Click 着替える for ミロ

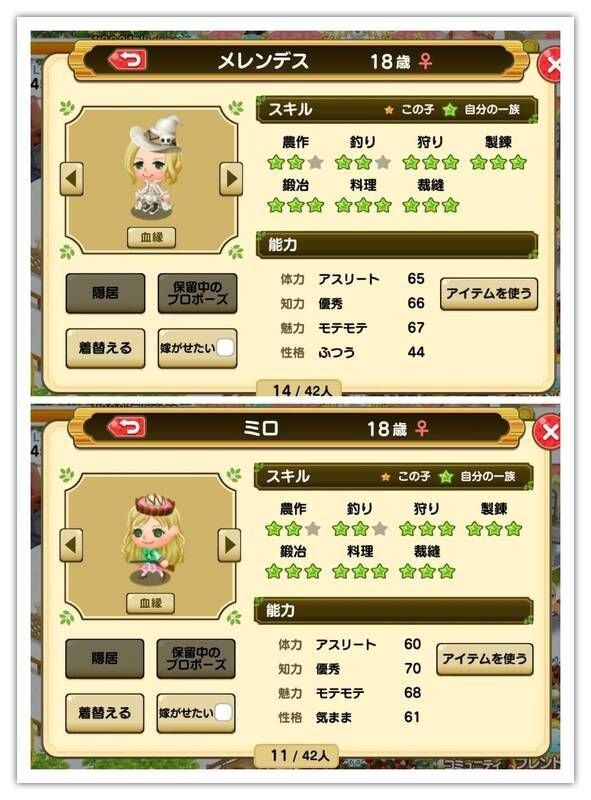coord(105,713)
